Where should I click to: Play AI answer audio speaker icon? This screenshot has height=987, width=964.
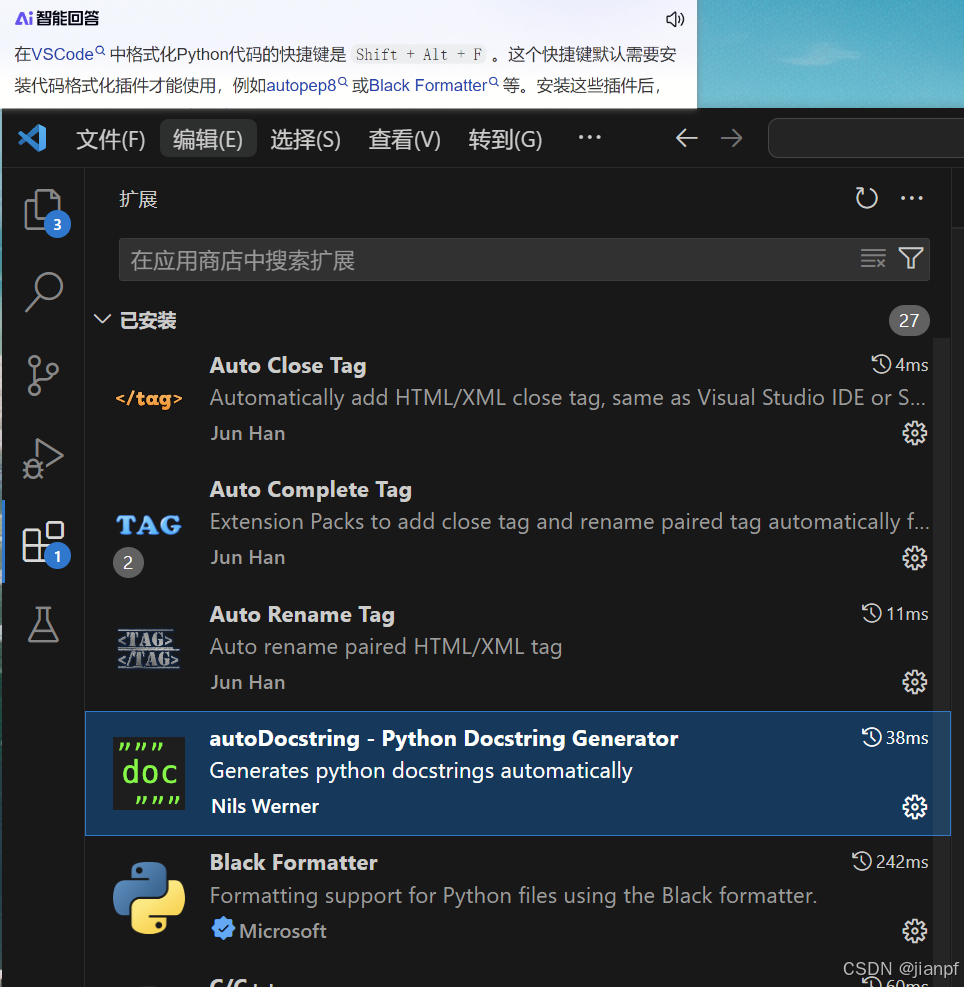[x=674, y=20]
